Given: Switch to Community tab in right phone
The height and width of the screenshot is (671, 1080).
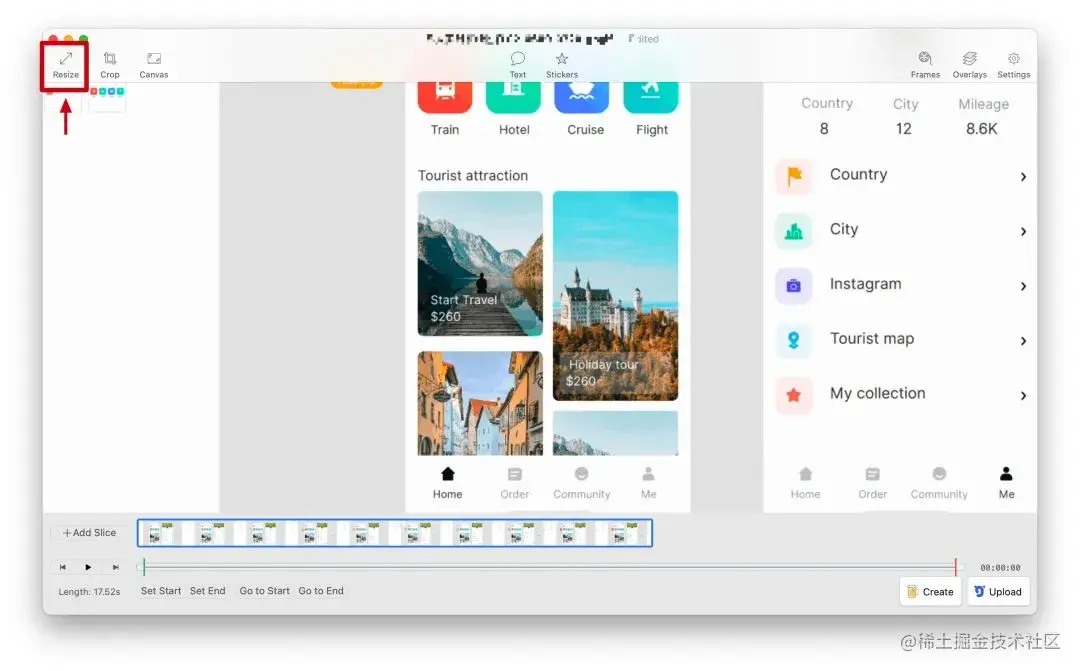Looking at the screenshot, I should click(939, 483).
